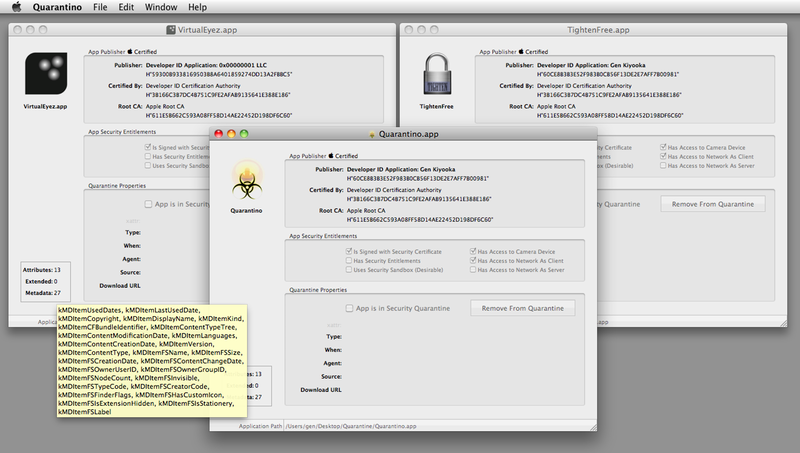
Task: Click the Apple logo beside App Publisher in TightenFree window
Action: point(521,52)
